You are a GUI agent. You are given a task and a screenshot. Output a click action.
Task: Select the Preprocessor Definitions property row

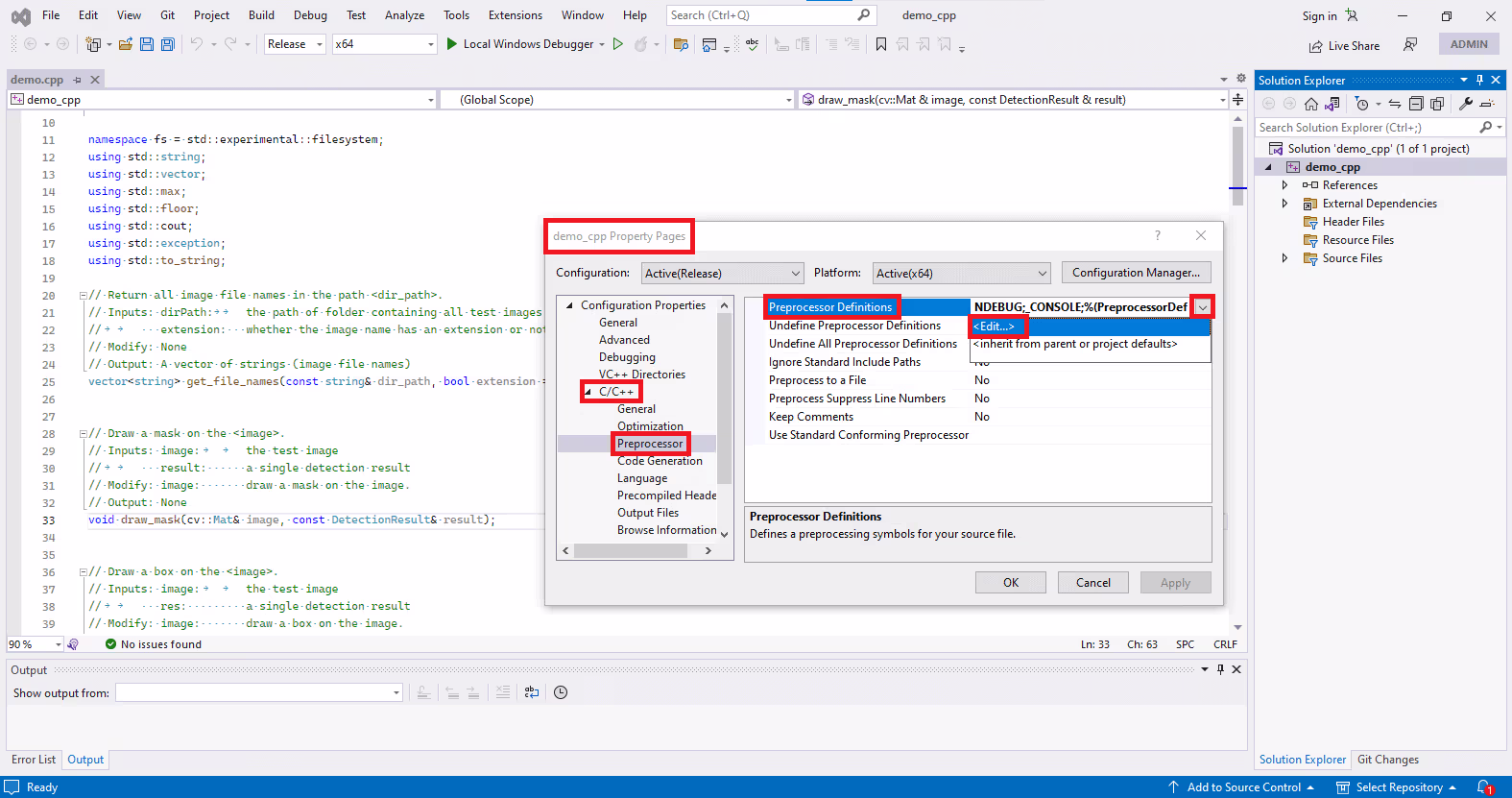(977, 307)
